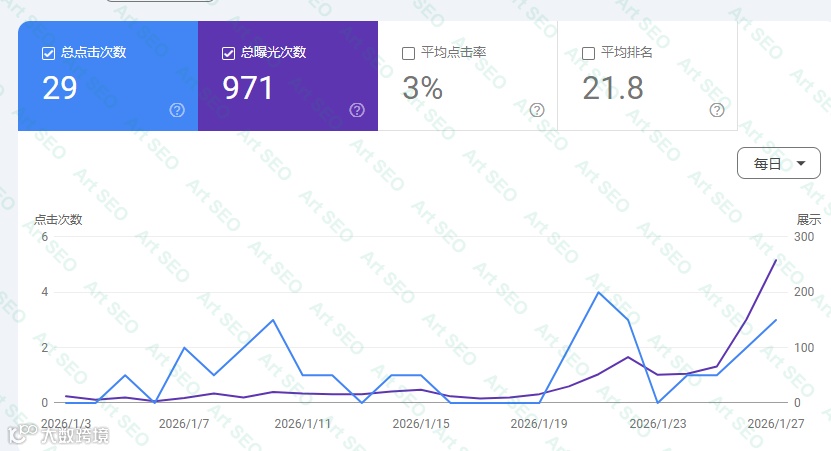Uncheck the 总点击次数 checkbox
This screenshot has width=831, height=451.
coord(48,54)
